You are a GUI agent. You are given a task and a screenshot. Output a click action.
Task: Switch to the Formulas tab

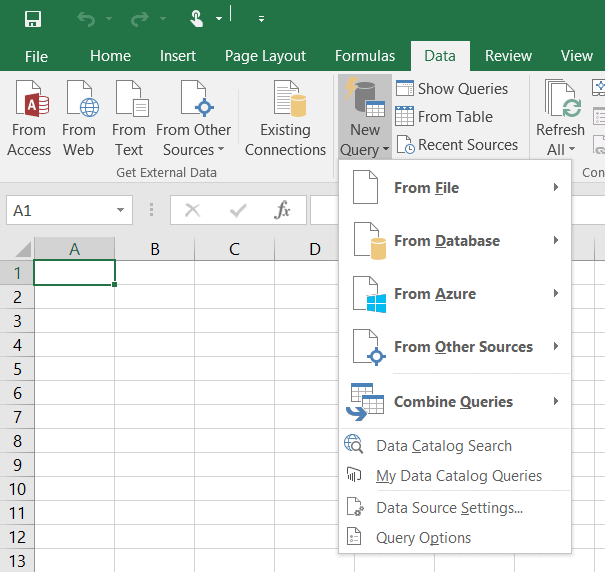365,56
